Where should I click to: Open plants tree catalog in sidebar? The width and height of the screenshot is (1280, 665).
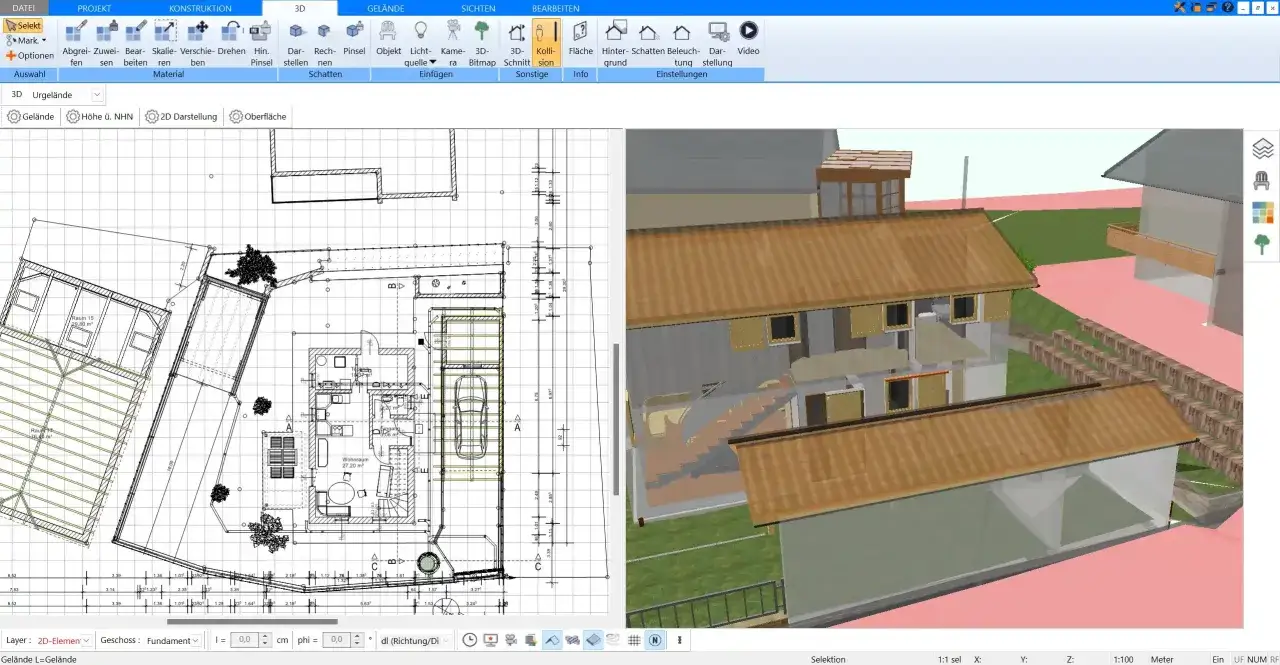pos(1262,244)
